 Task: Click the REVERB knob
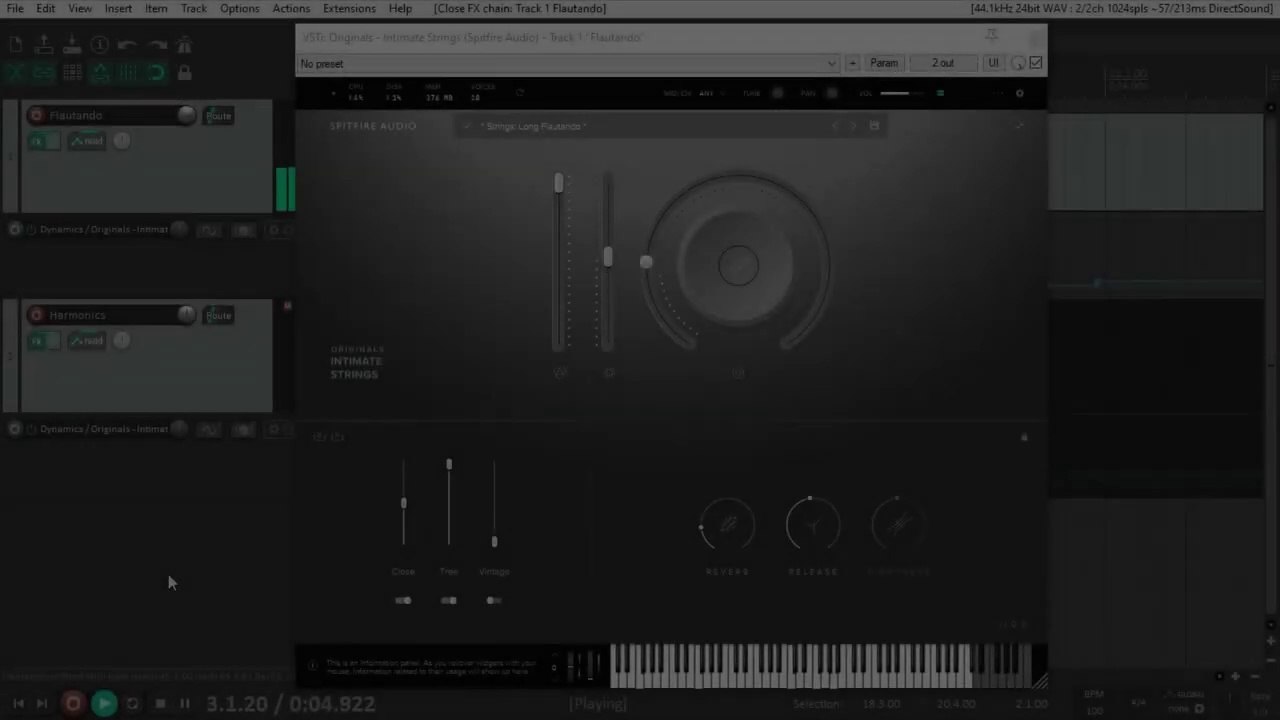coord(727,524)
